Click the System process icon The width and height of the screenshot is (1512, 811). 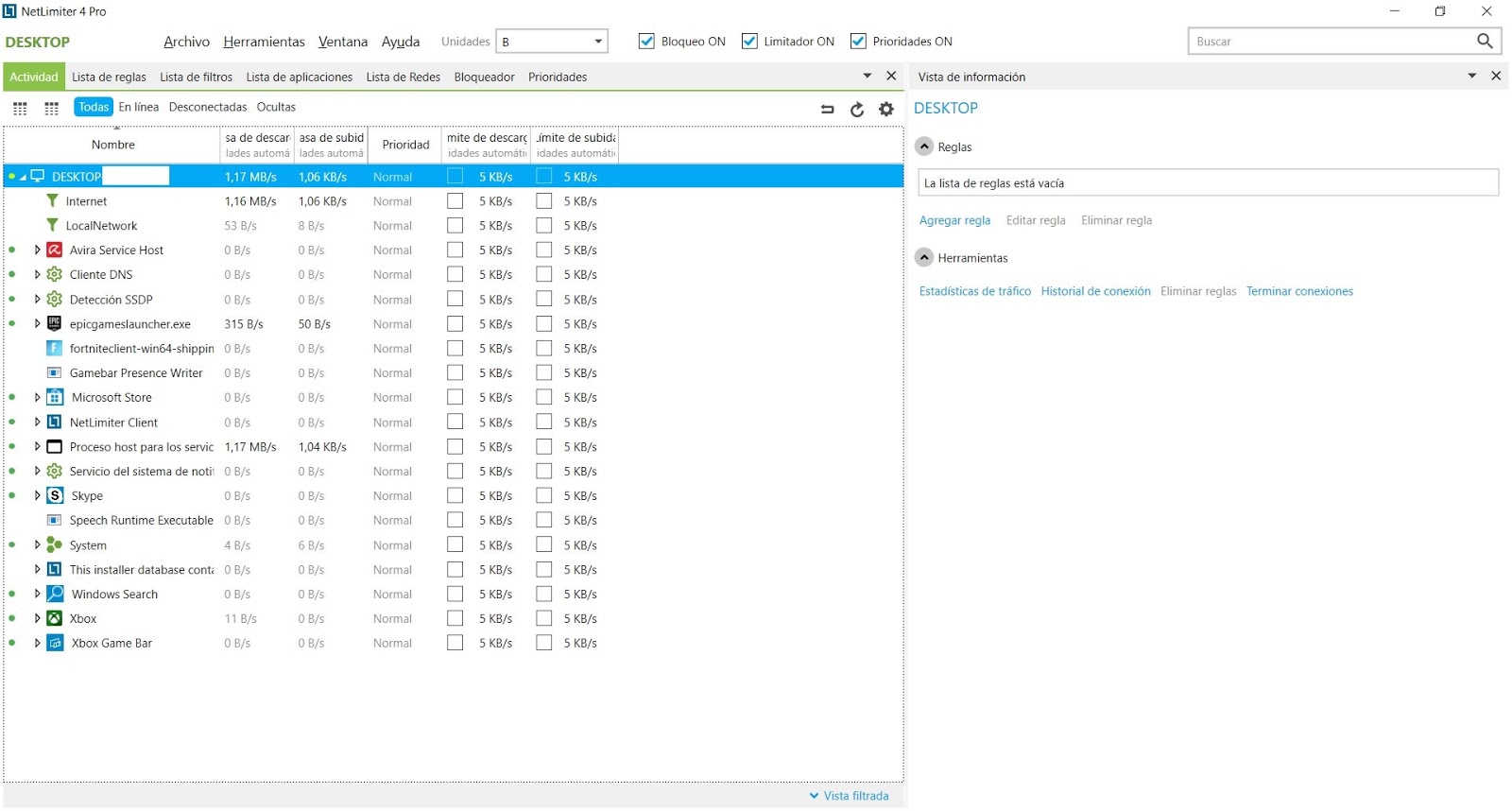point(55,544)
